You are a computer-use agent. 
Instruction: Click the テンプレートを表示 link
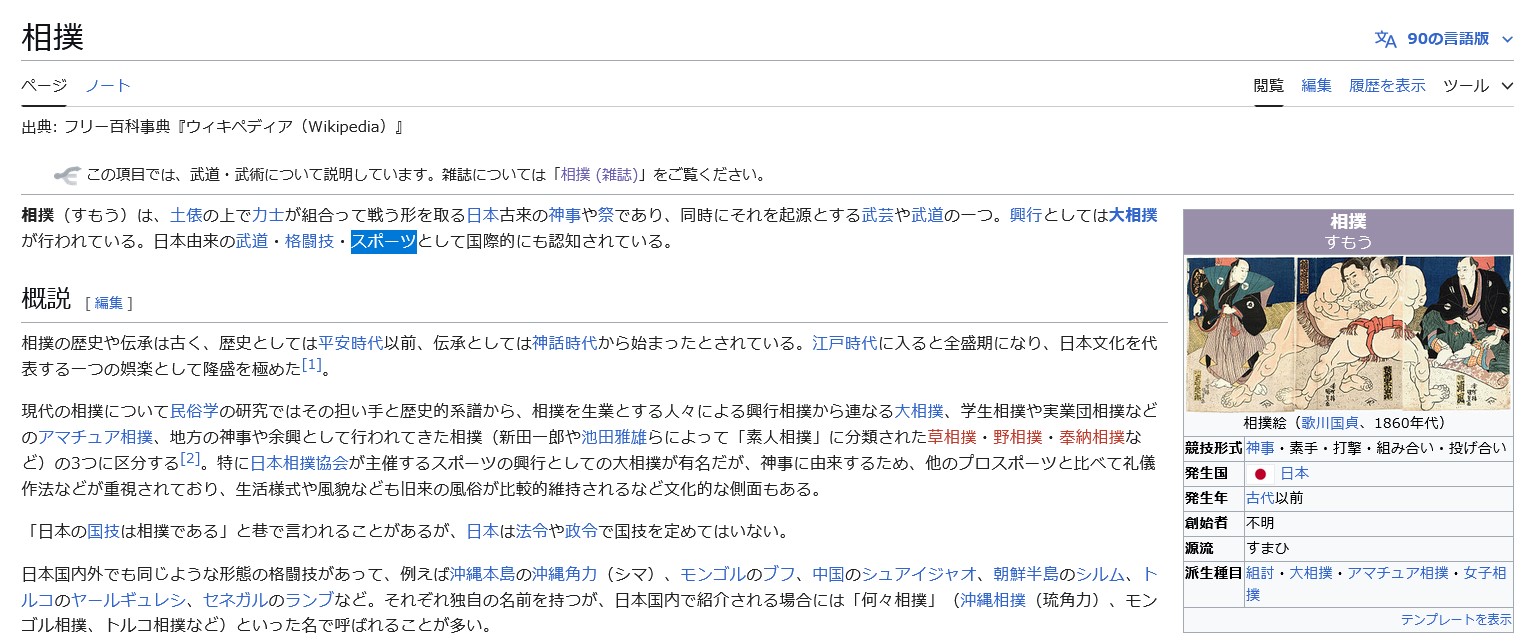tap(1456, 620)
